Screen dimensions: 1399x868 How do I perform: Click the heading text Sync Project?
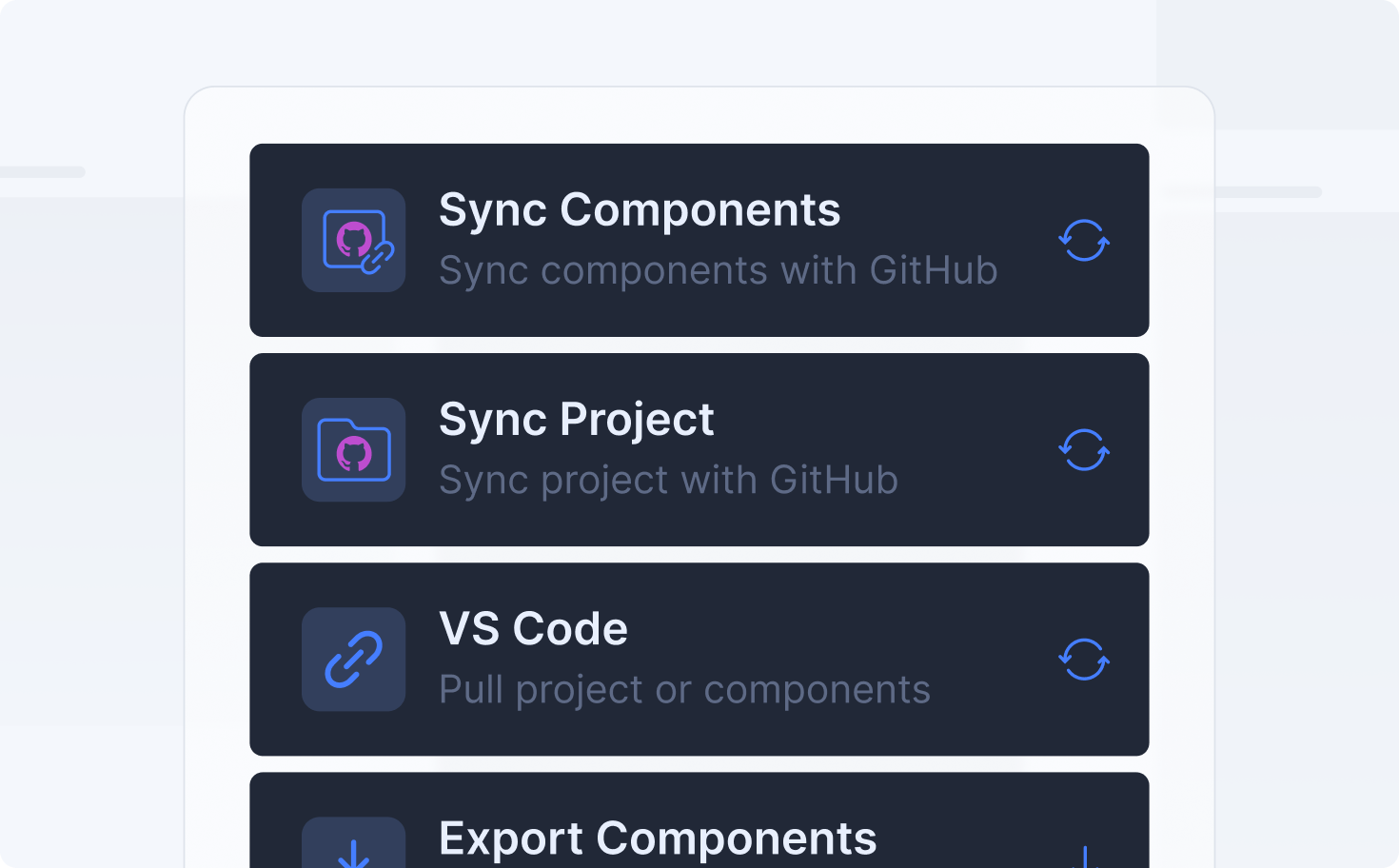(x=576, y=419)
